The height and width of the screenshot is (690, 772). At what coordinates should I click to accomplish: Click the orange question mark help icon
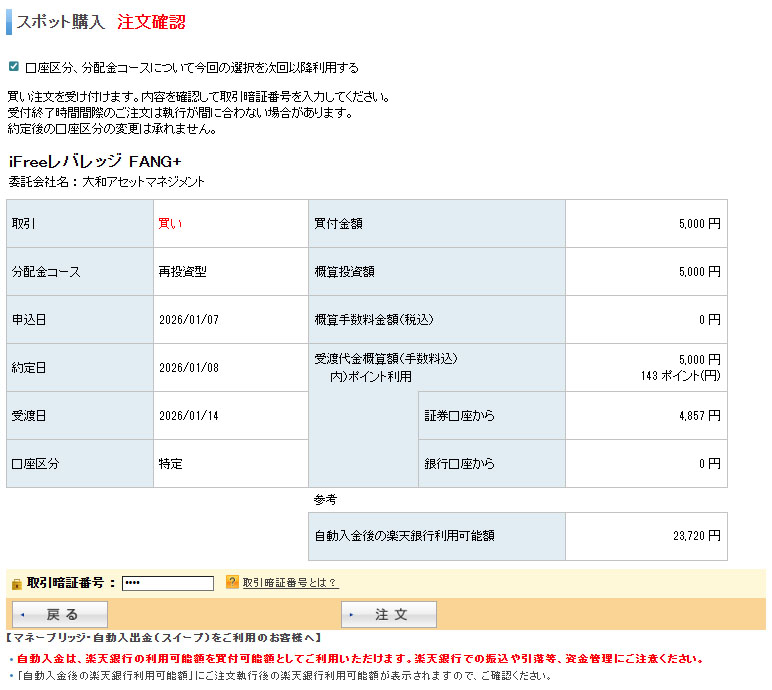click(x=232, y=582)
